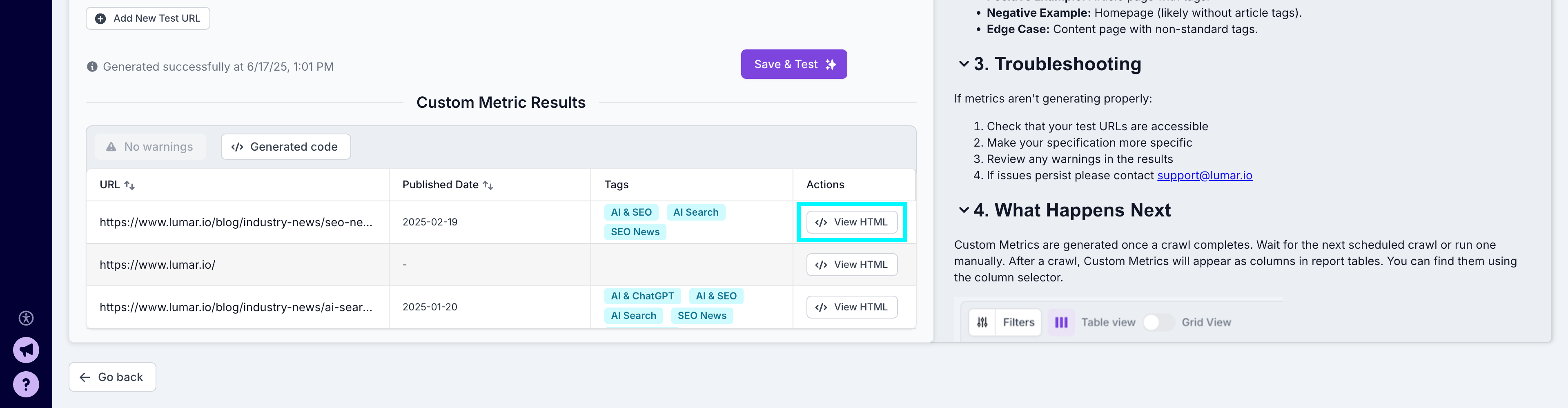Screen dimensions: 1568x408
Task: Click the Table view label
Action: [1108, 323]
